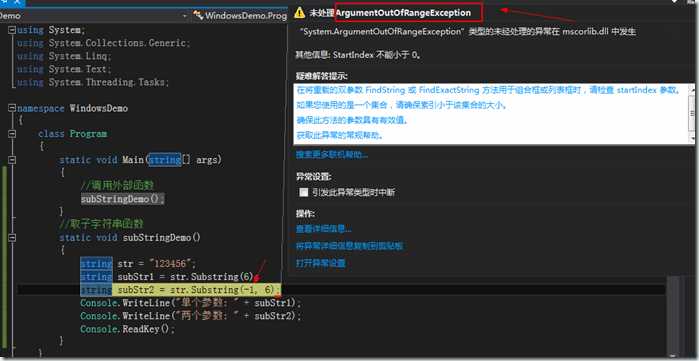Click the yellow warning icon in exception dialog

click(x=300, y=13)
